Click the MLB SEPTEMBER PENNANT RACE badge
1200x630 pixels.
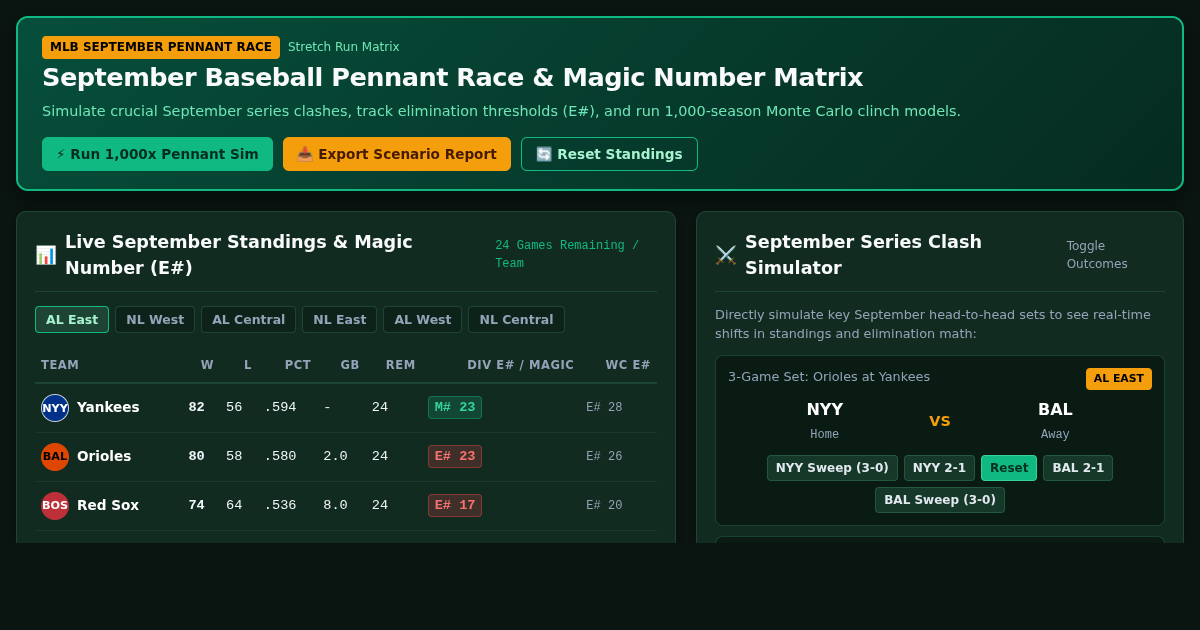pos(161,47)
